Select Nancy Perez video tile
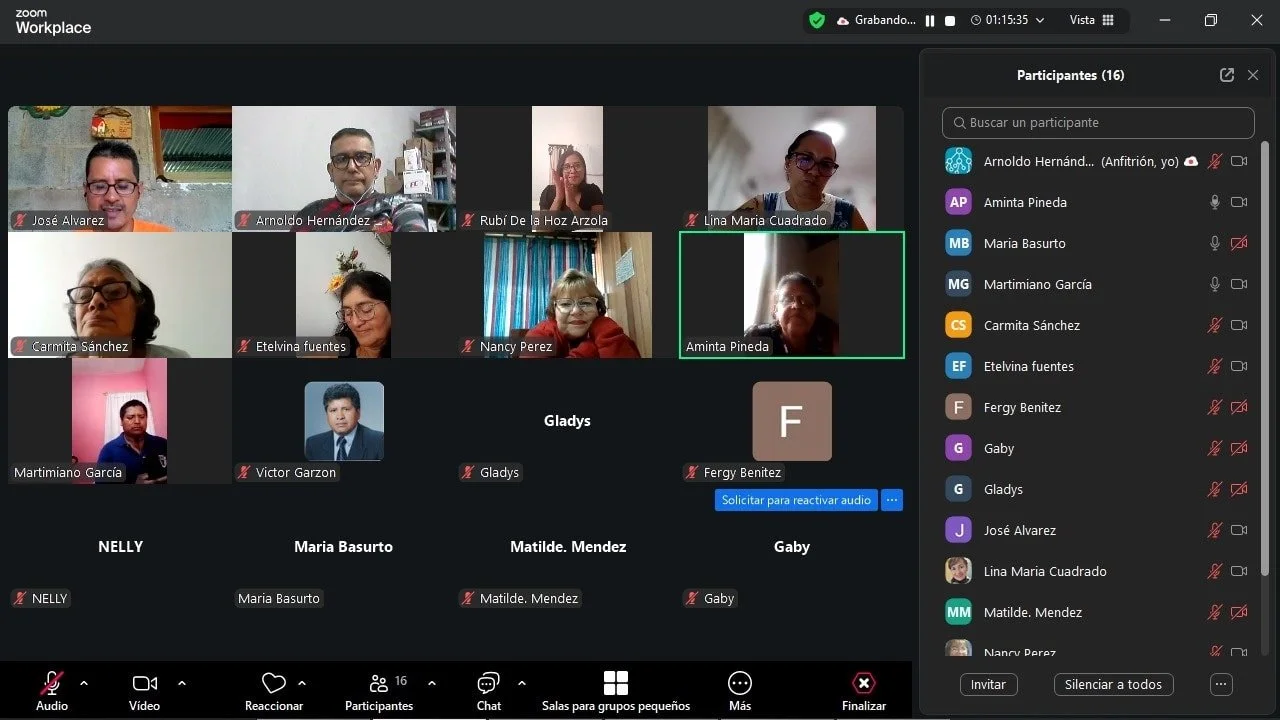Screen dimensions: 1280x720 (568, 295)
